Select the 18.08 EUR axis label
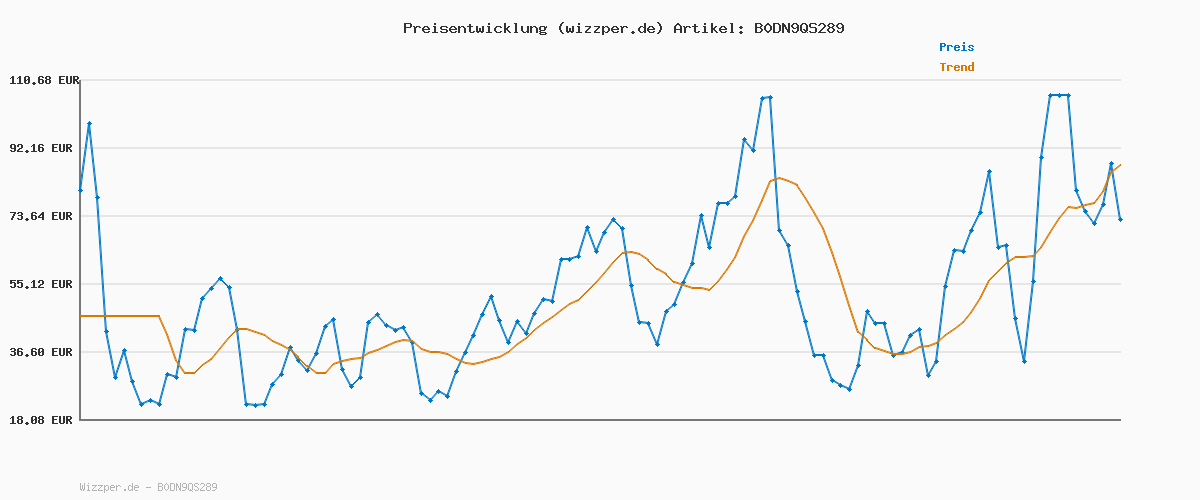The height and width of the screenshot is (500, 1200). (x=44, y=420)
